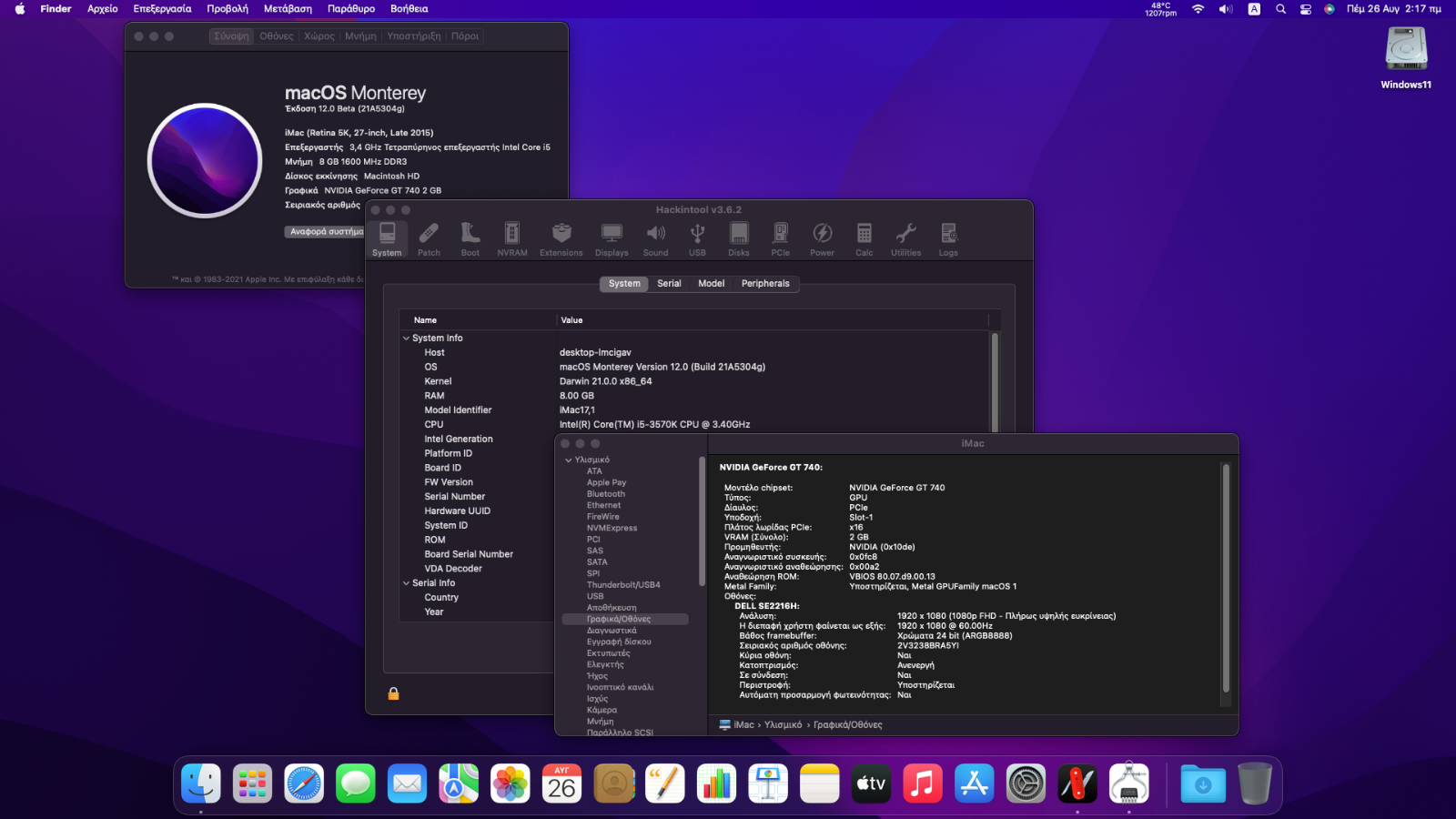Open the Calc section in Hackintool
This screenshot has width=1456, height=819.
point(864,239)
